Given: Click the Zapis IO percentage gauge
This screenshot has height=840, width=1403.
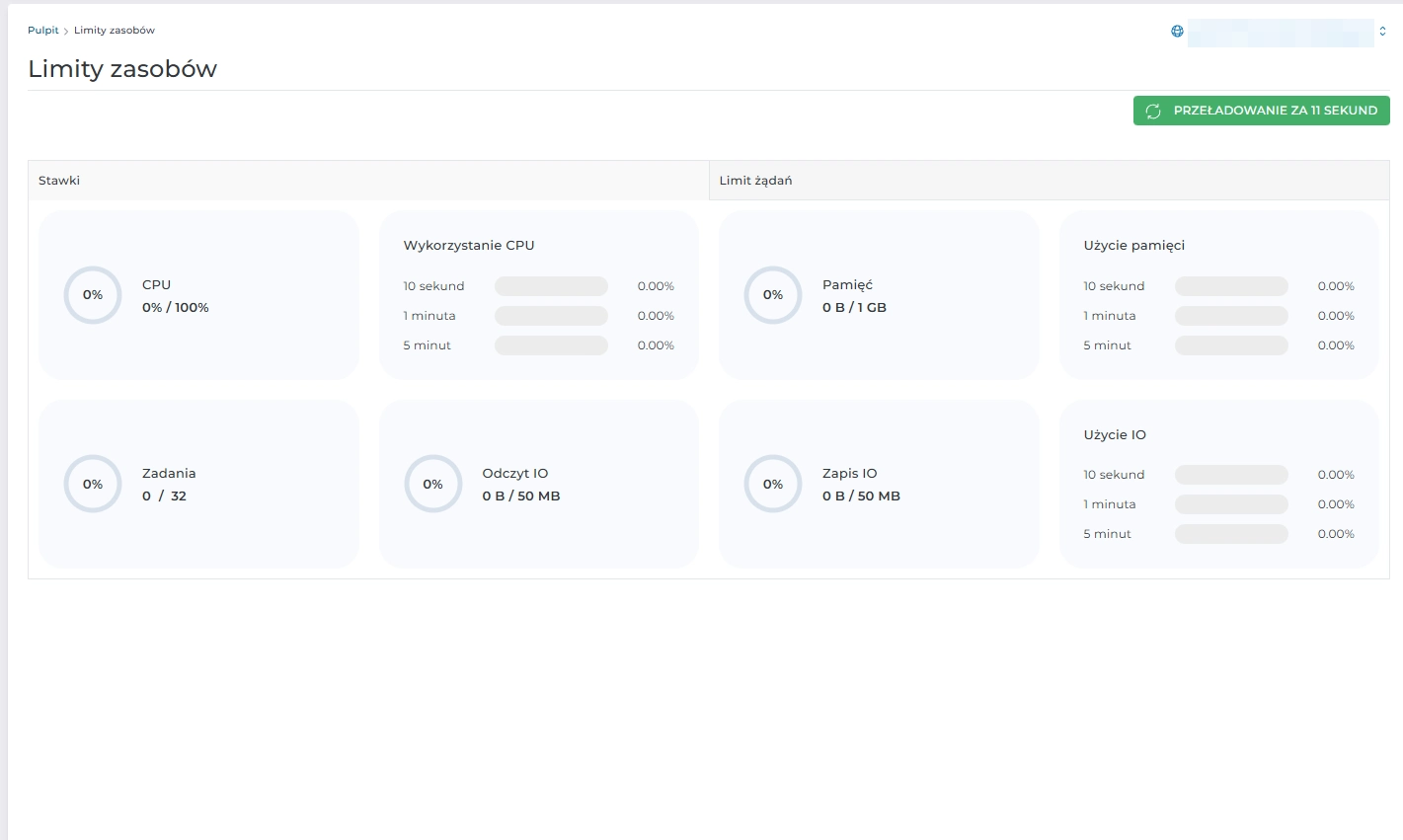Looking at the screenshot, I should coord(772,484).
